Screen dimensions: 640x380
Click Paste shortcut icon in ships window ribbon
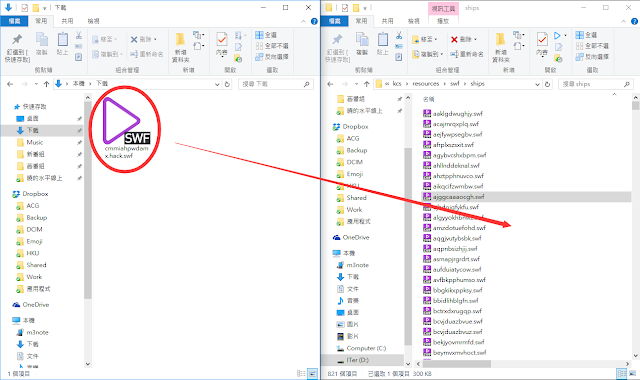coord(399,57)
